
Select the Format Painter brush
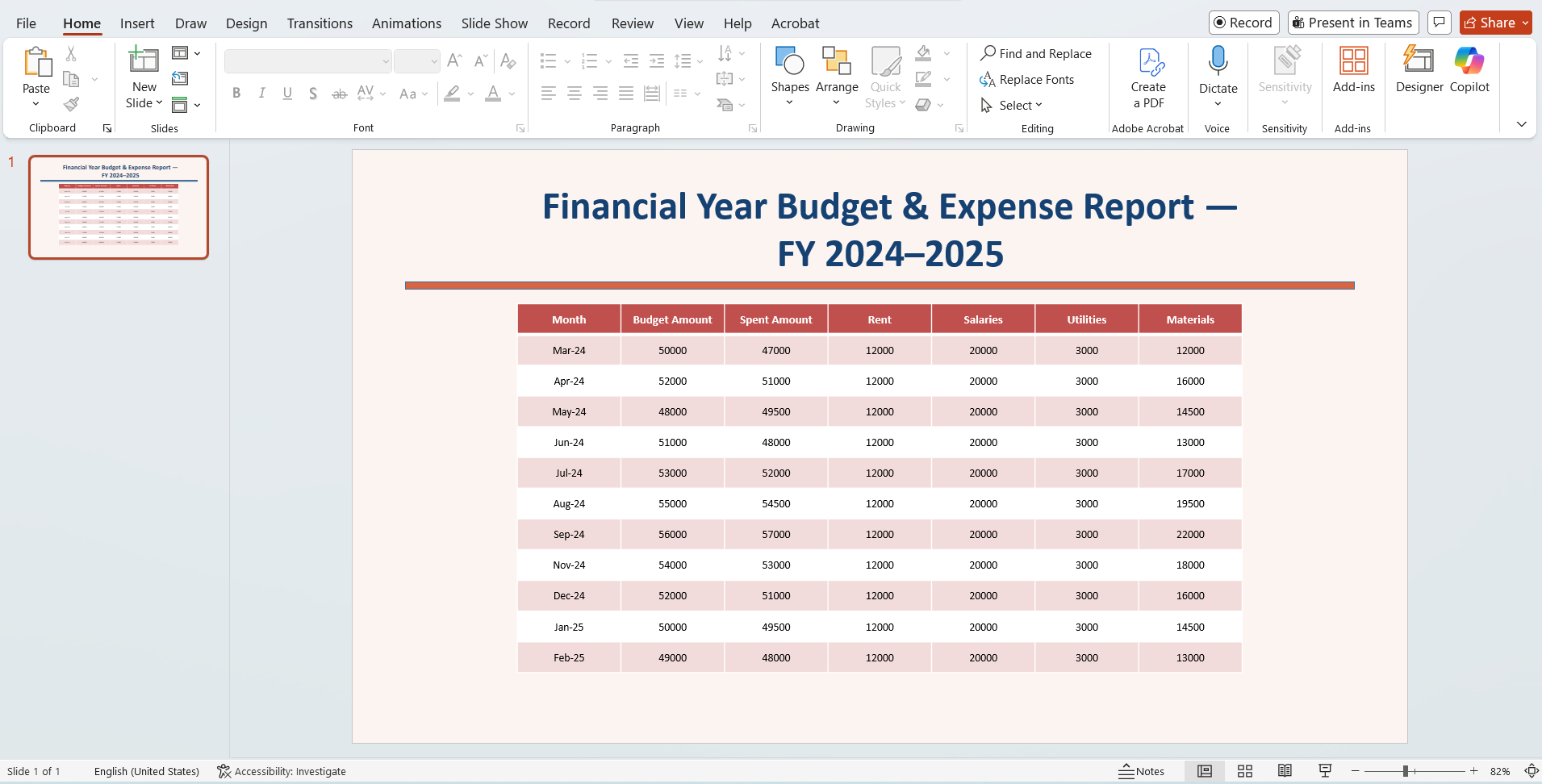click(71, 104)
